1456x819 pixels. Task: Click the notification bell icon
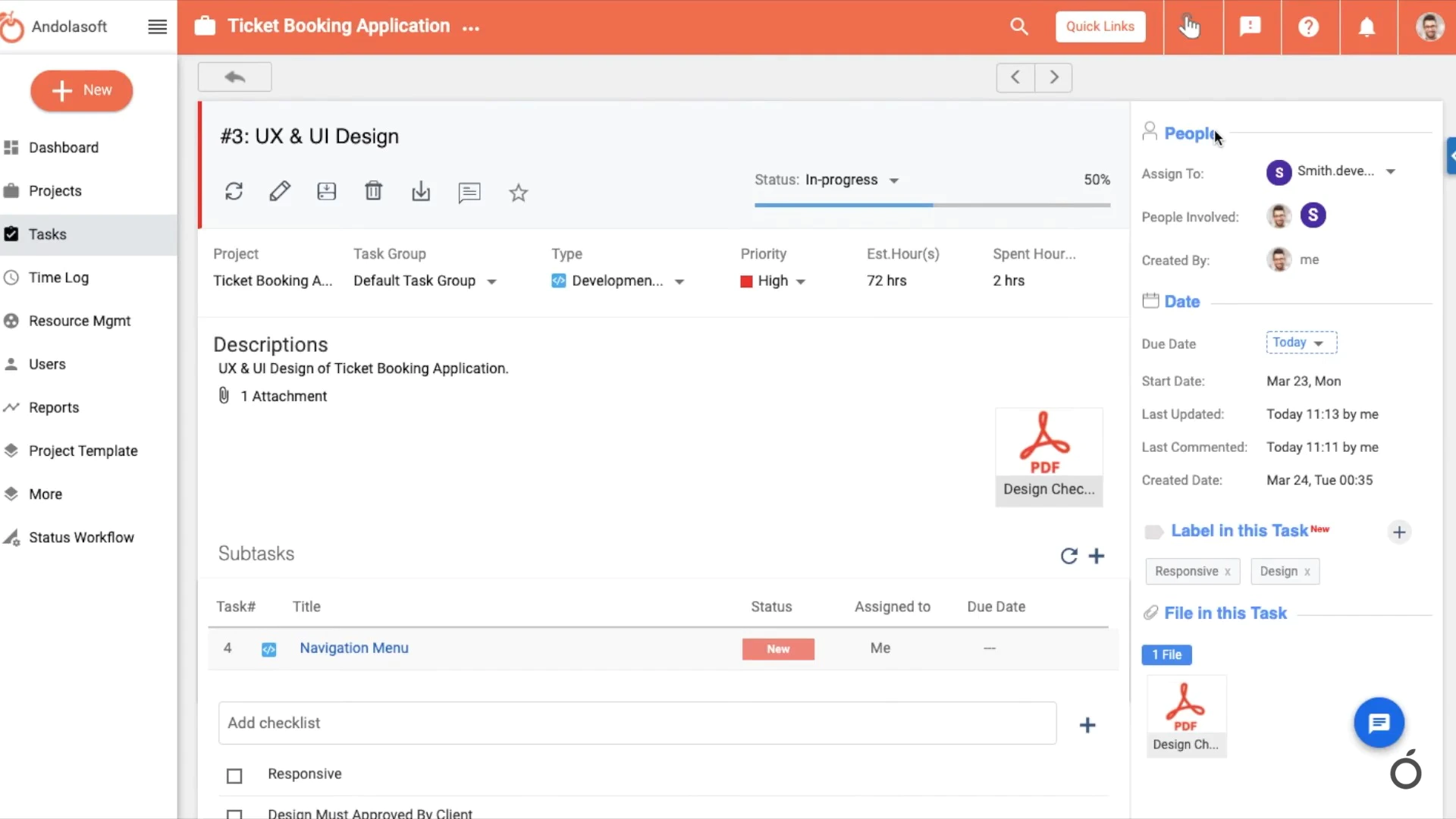click(1367, 27)
